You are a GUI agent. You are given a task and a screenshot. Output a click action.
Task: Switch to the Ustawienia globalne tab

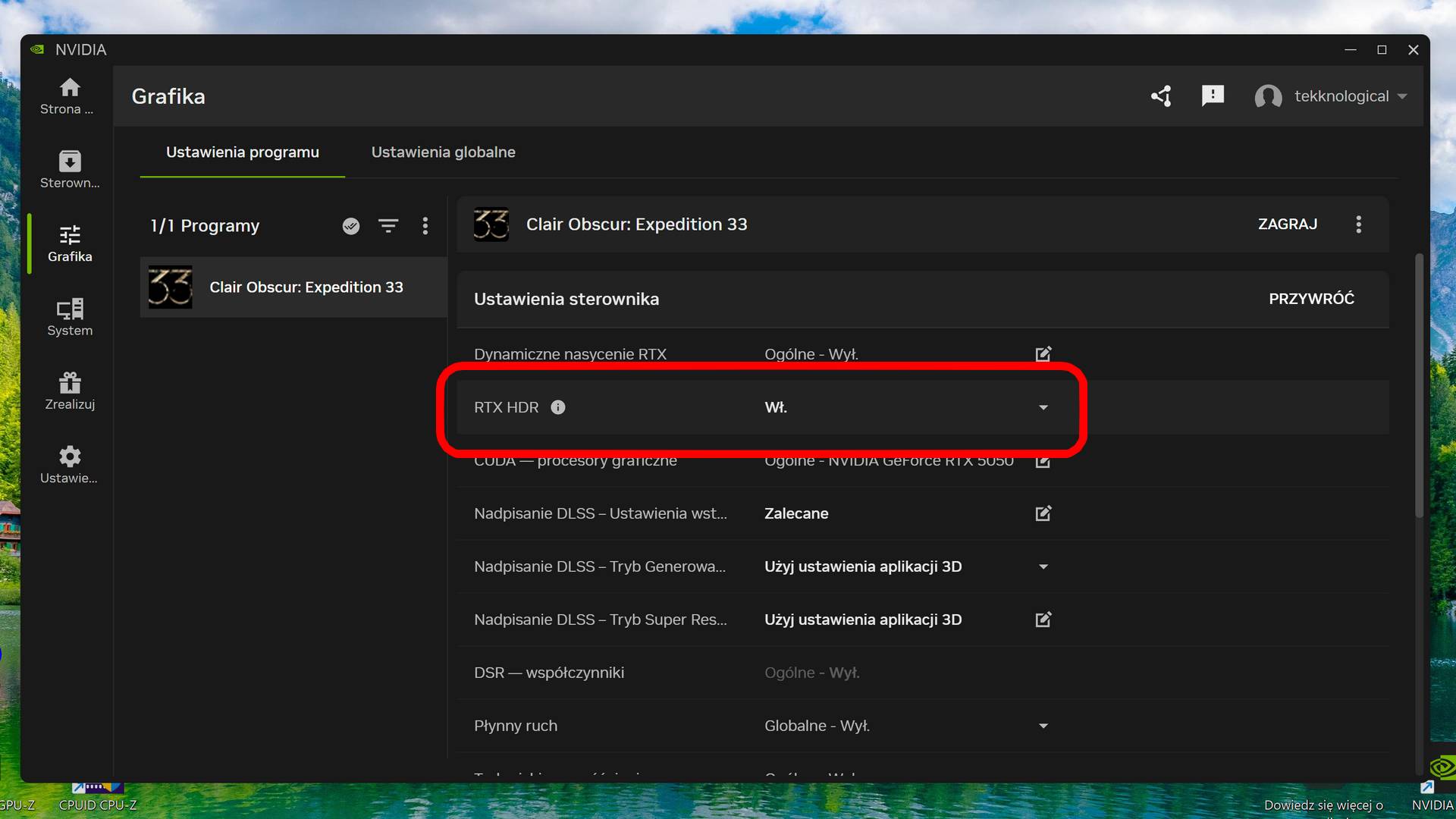pos(443,152)
